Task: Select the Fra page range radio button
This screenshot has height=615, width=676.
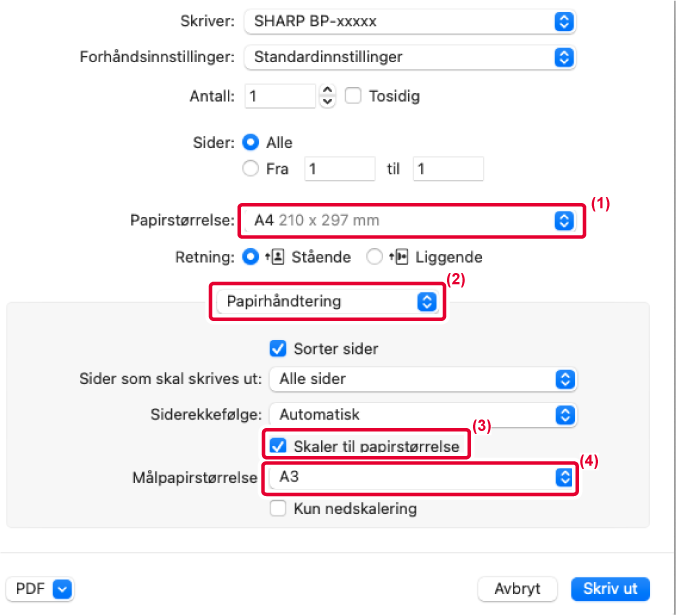Action: click(250, 169)
